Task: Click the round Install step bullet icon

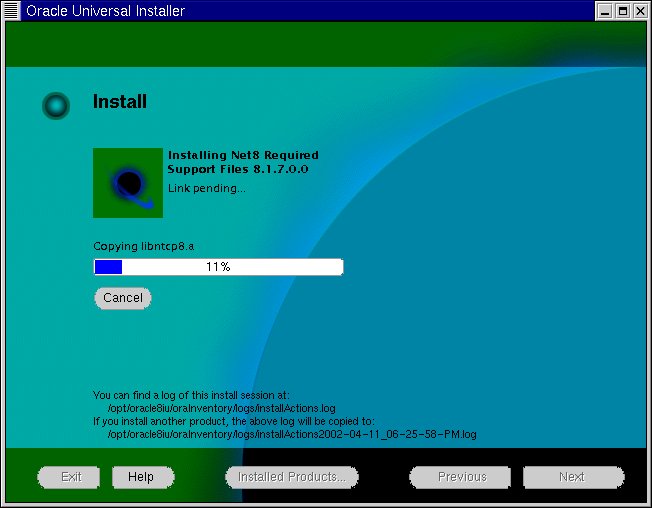Action: pyautogui.click(x=56, y=106)
